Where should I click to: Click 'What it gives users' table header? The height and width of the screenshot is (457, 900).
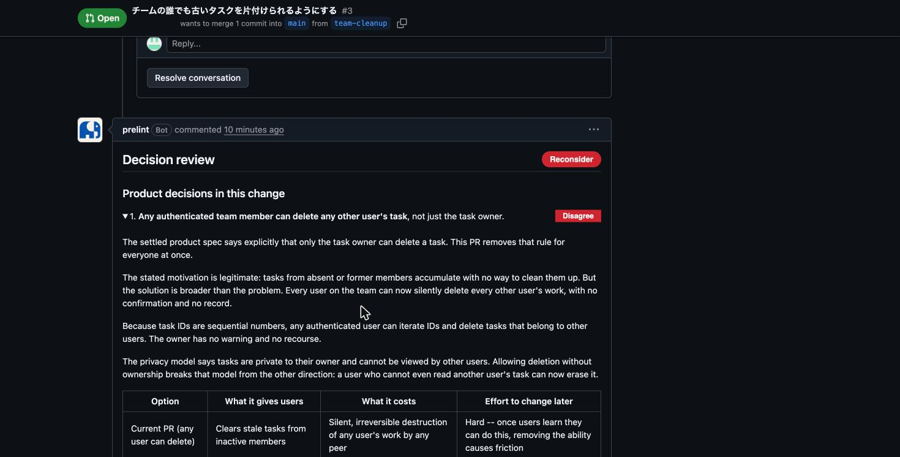[x=264, y=401]
